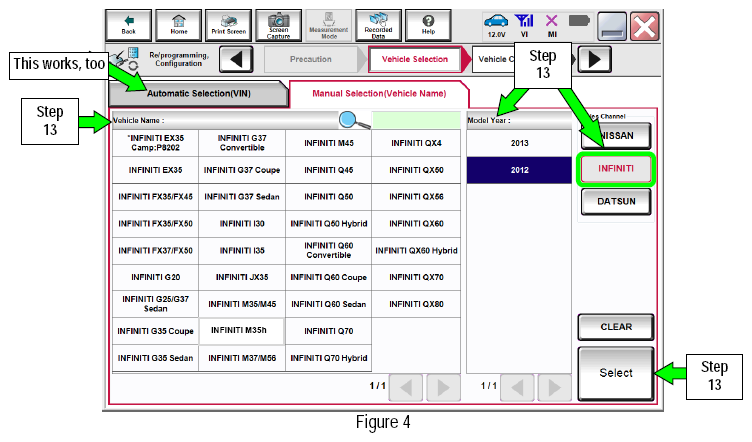This screenshot has width=752, height=442.
Task: Click the Re/programming Configuration icon
Action: [x=125, y=59]
